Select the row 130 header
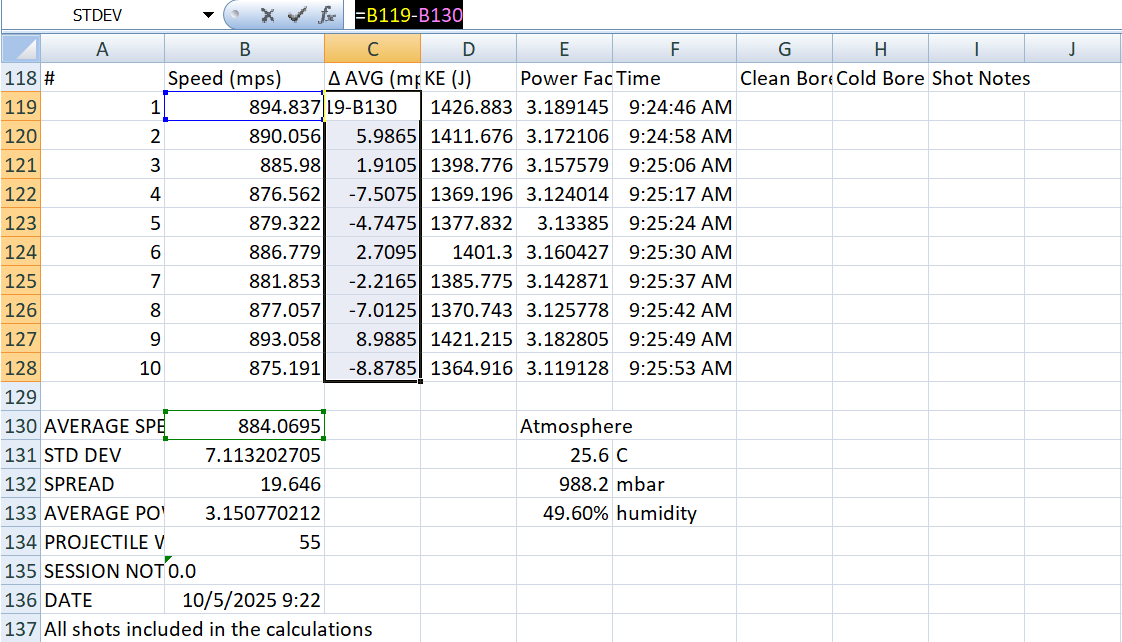This screenshot has height=642, width=1122. click(20, 426)
